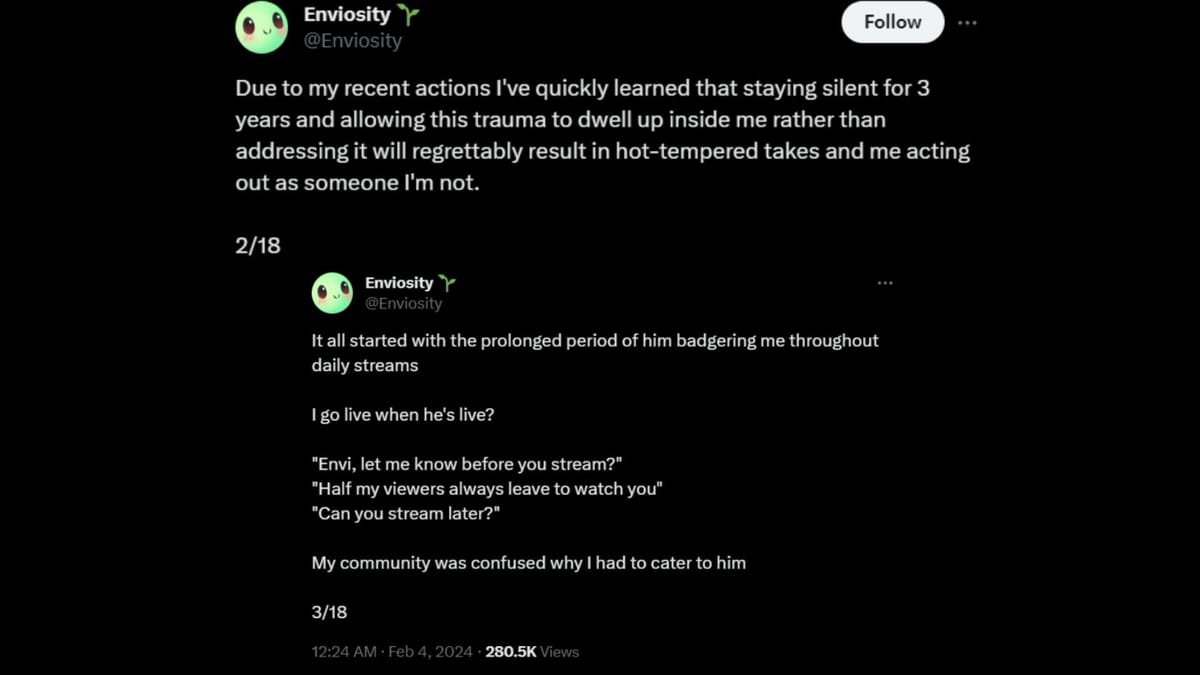Screen dimensions: 1200x675
Task: Open the quoted tweet author's profile picture
Action: pyautogui.click(x=332, y=293)
